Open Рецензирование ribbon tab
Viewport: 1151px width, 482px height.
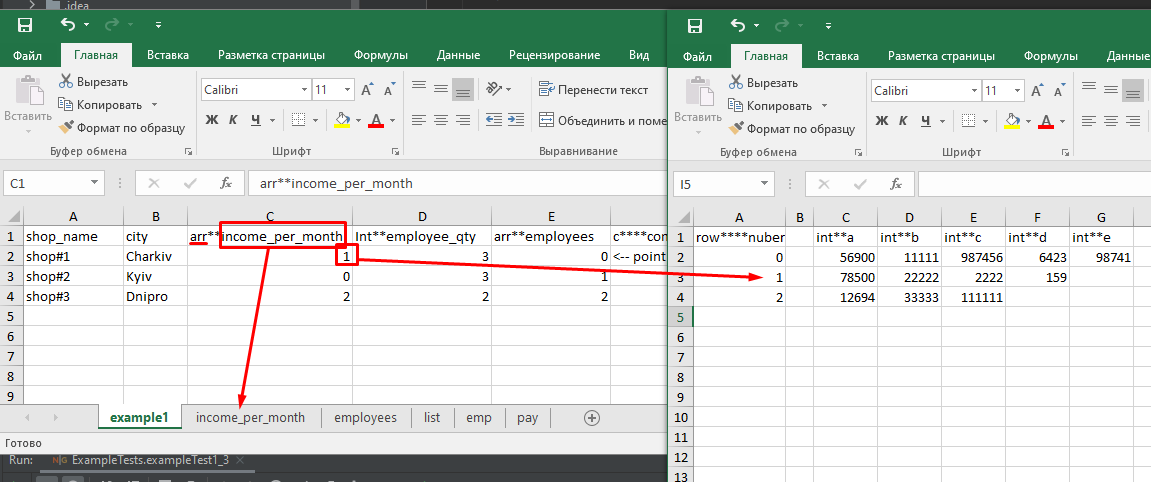pos(554,55)
